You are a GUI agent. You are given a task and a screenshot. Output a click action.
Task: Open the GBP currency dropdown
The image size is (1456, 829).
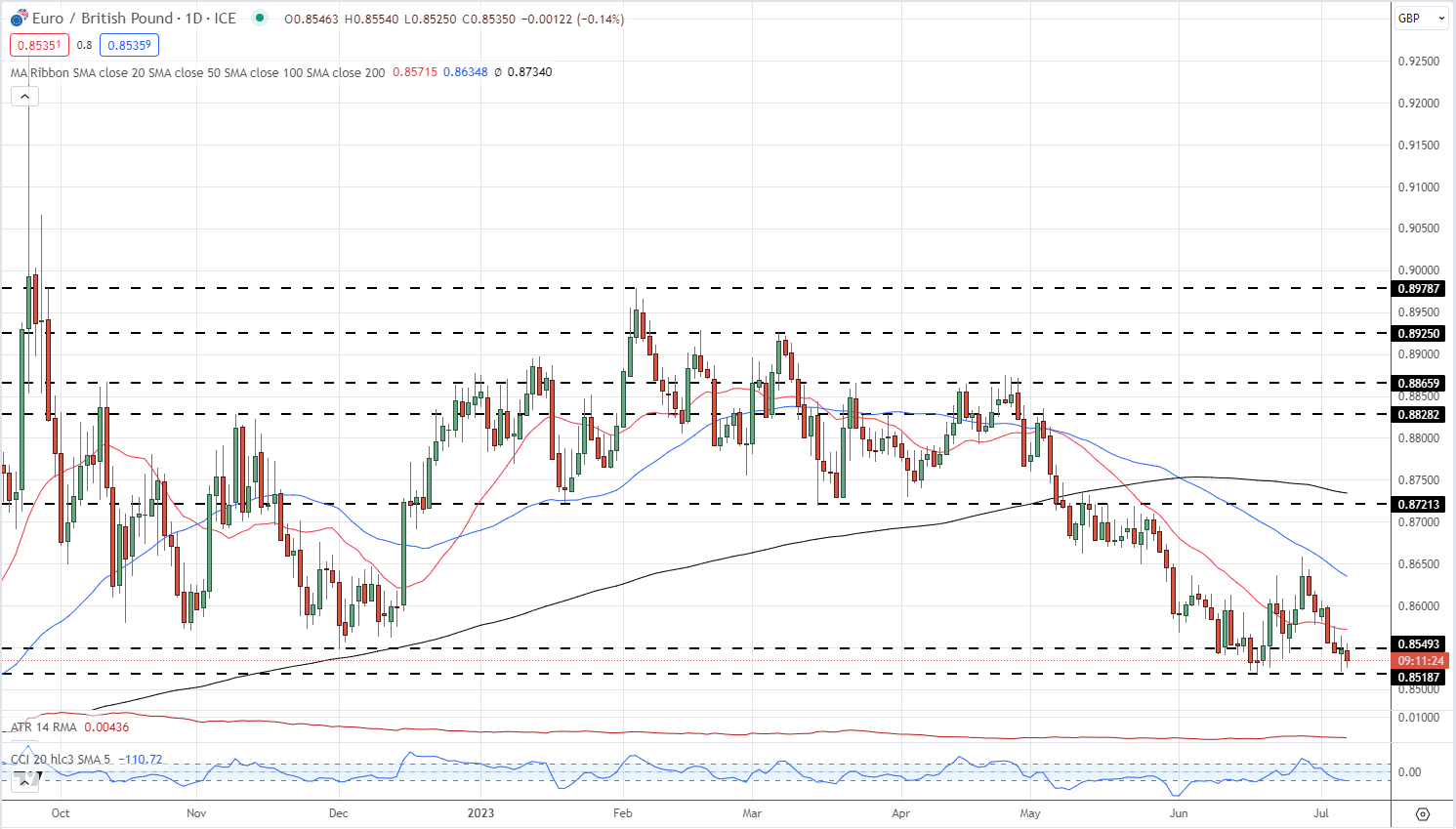point(1421,18)
